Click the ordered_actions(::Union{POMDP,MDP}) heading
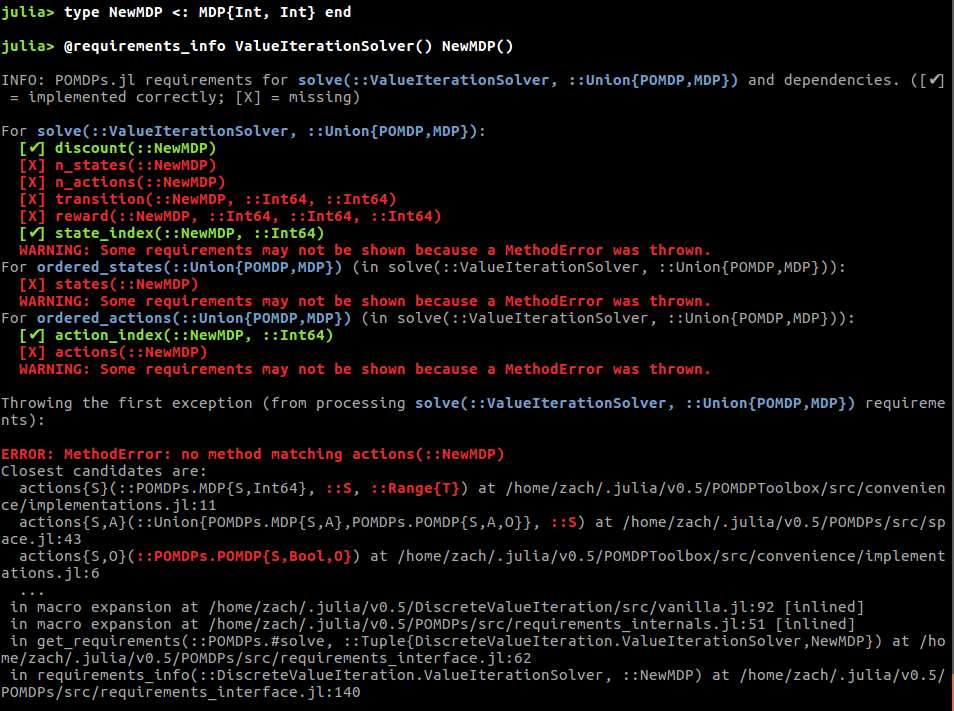The width and height of the screenshot is (954, 711). pos(194,318)
